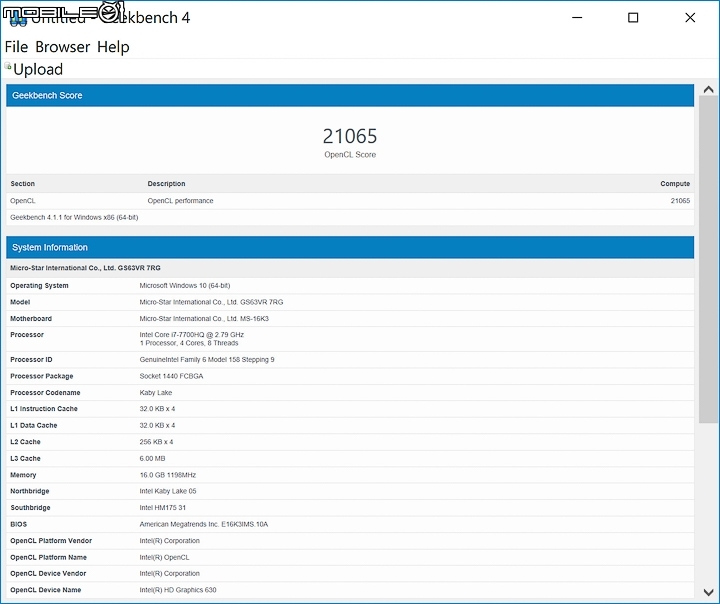The width and height of the screenshot is (720, 604).
Task: Click GenuineIntel Family 6 Model 158 value
Action: point(207,360)
